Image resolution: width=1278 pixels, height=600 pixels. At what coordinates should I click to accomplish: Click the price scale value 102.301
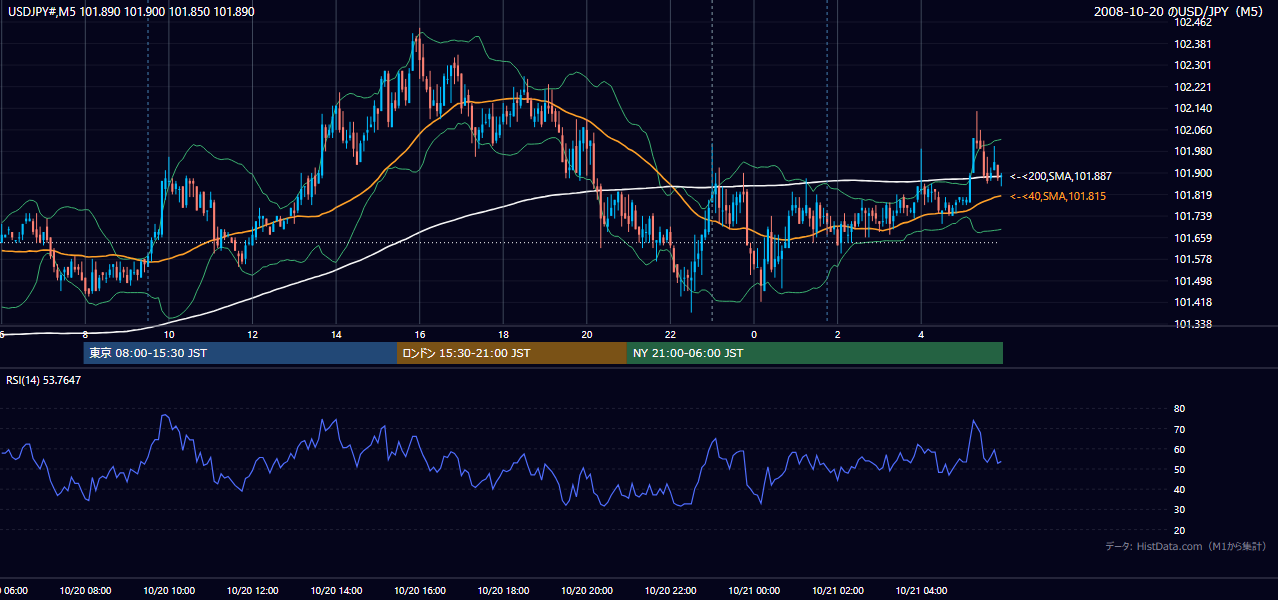1193,65
